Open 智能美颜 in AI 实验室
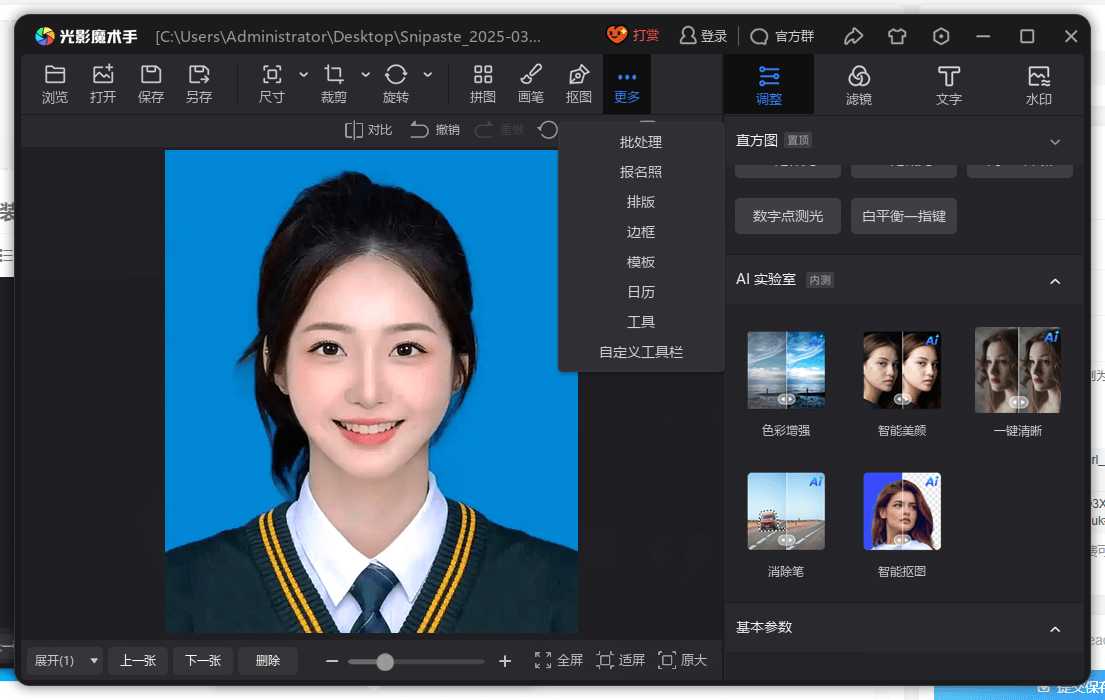The height and width of the screenshot is (700, 1105). [x=902, y=370]
